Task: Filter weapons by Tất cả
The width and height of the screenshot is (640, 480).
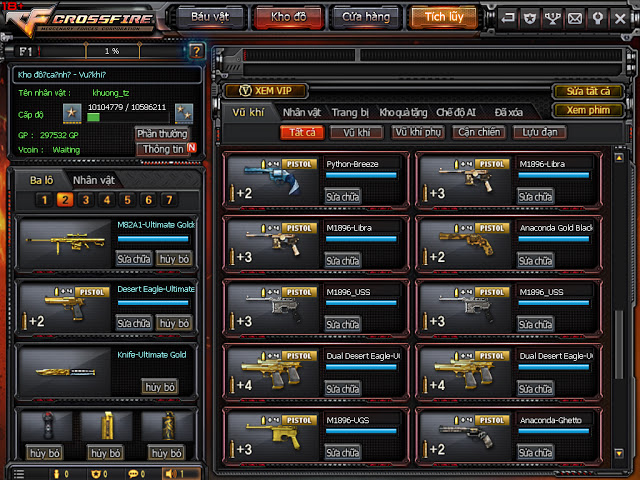Action: click(x=302, y=132)
